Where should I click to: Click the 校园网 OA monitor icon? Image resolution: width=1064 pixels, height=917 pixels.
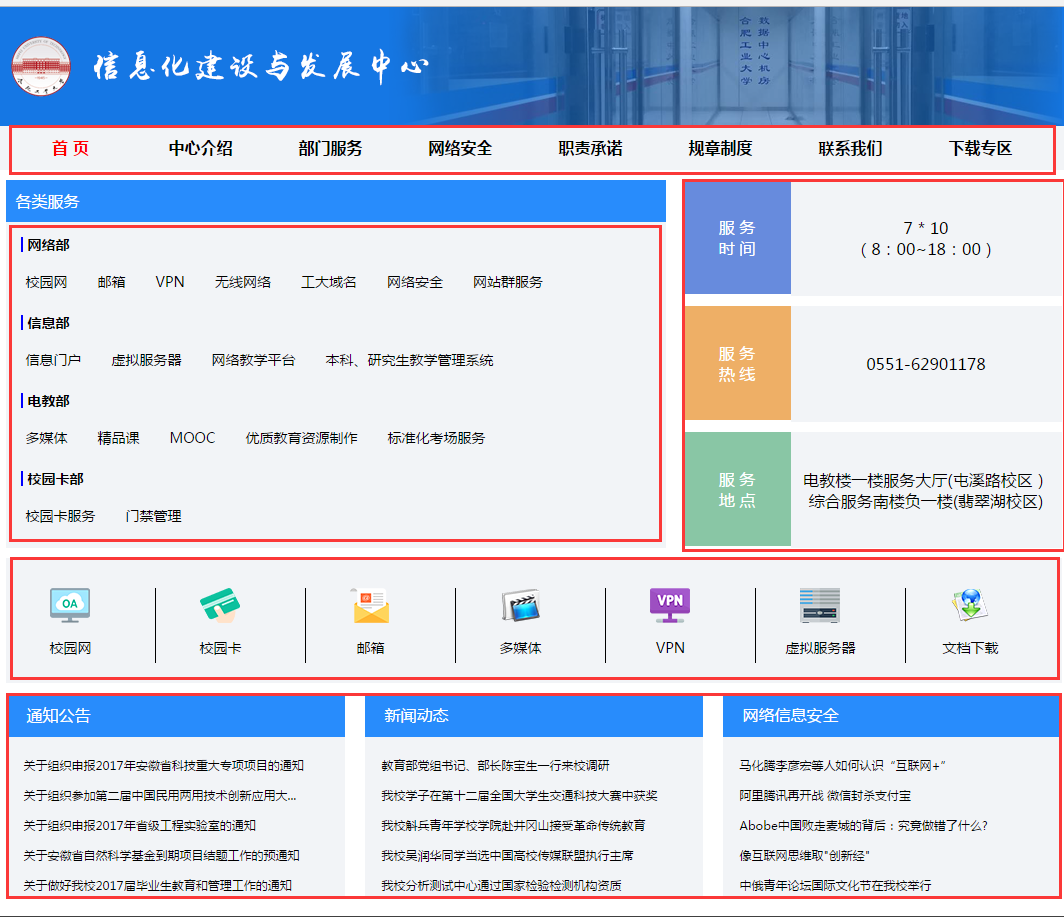tap(70, 605)
